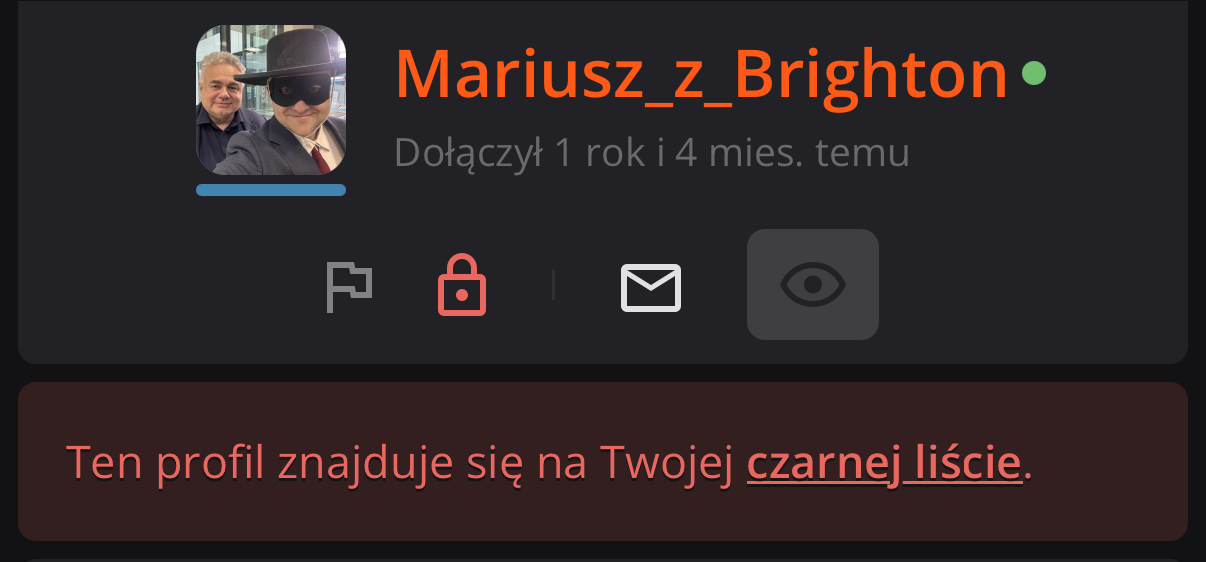The height and width of the screenshot is (562, 1206).
Task: Click the blue bar beneath the avatar
Action: [x=271, y=190]
